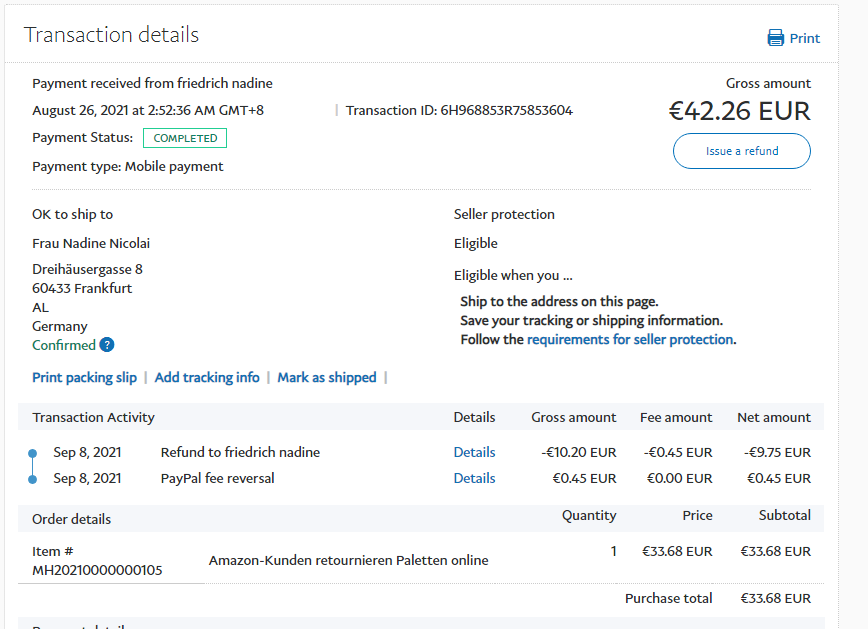
Task: Open Details for the PayPal fee reversal
Action: (474, 478)
